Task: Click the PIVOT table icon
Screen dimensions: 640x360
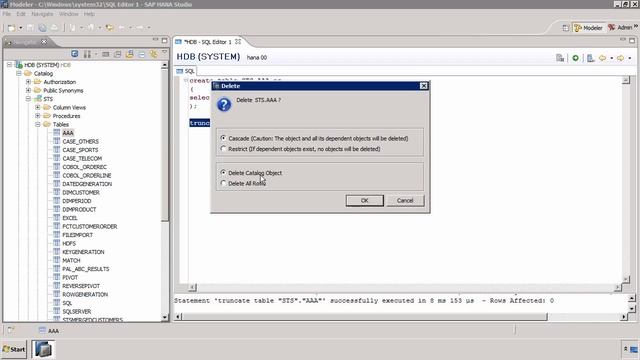Action: [57, 277]
